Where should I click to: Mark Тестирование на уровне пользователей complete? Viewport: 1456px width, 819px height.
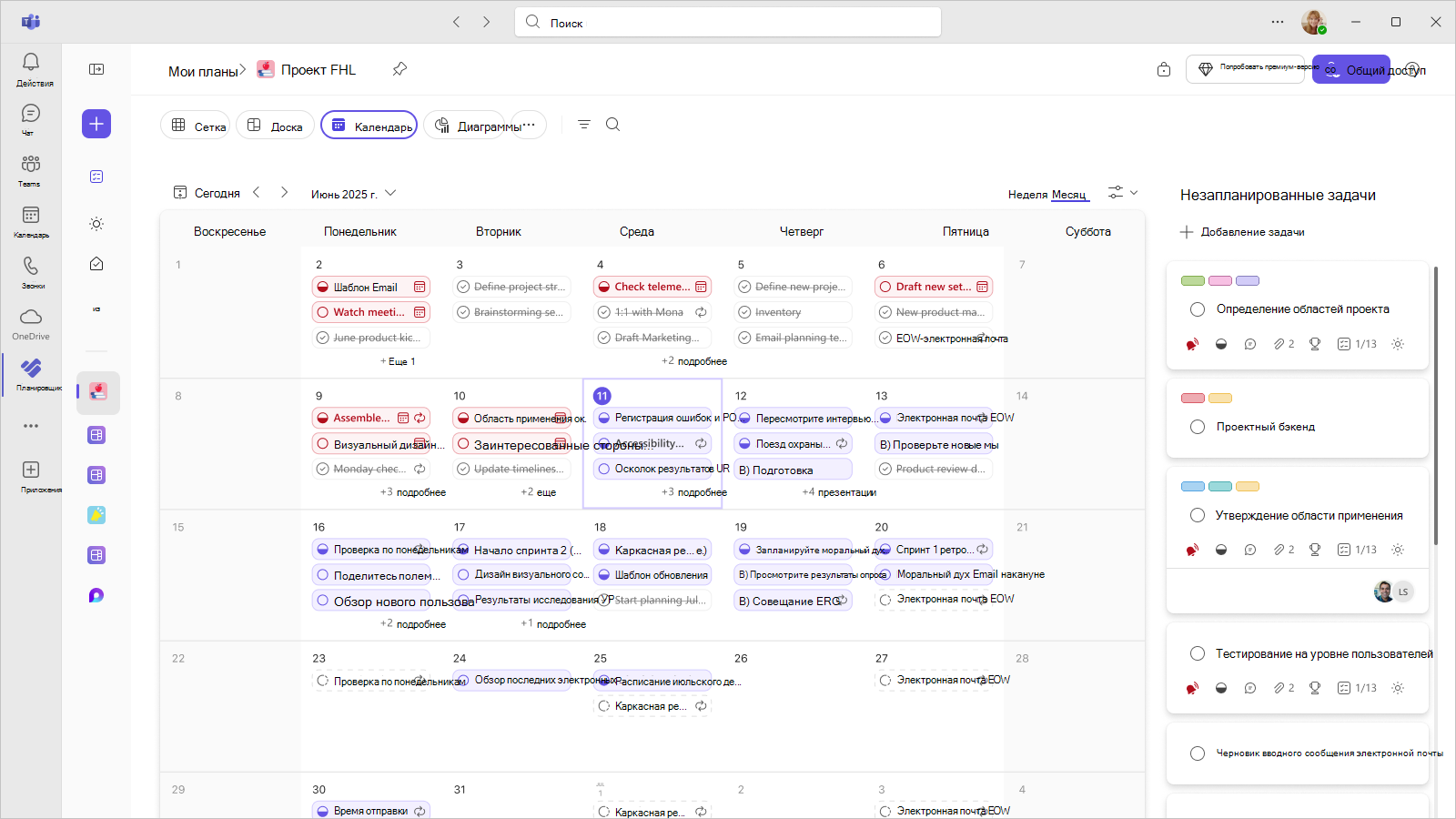click(1198, 653)
